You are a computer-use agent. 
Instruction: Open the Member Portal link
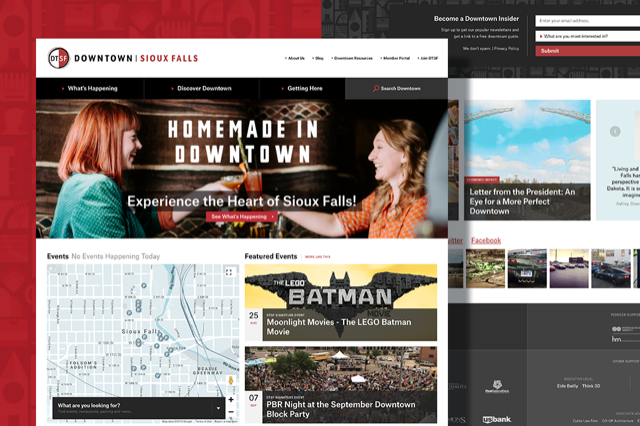[x=395, y=58]
